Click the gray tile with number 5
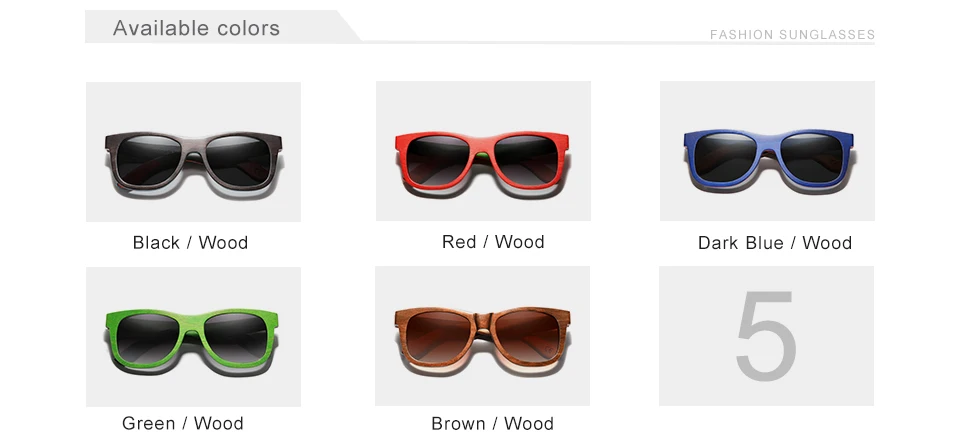The width and height of the screenshot is (960, 441). coord(767,336)
